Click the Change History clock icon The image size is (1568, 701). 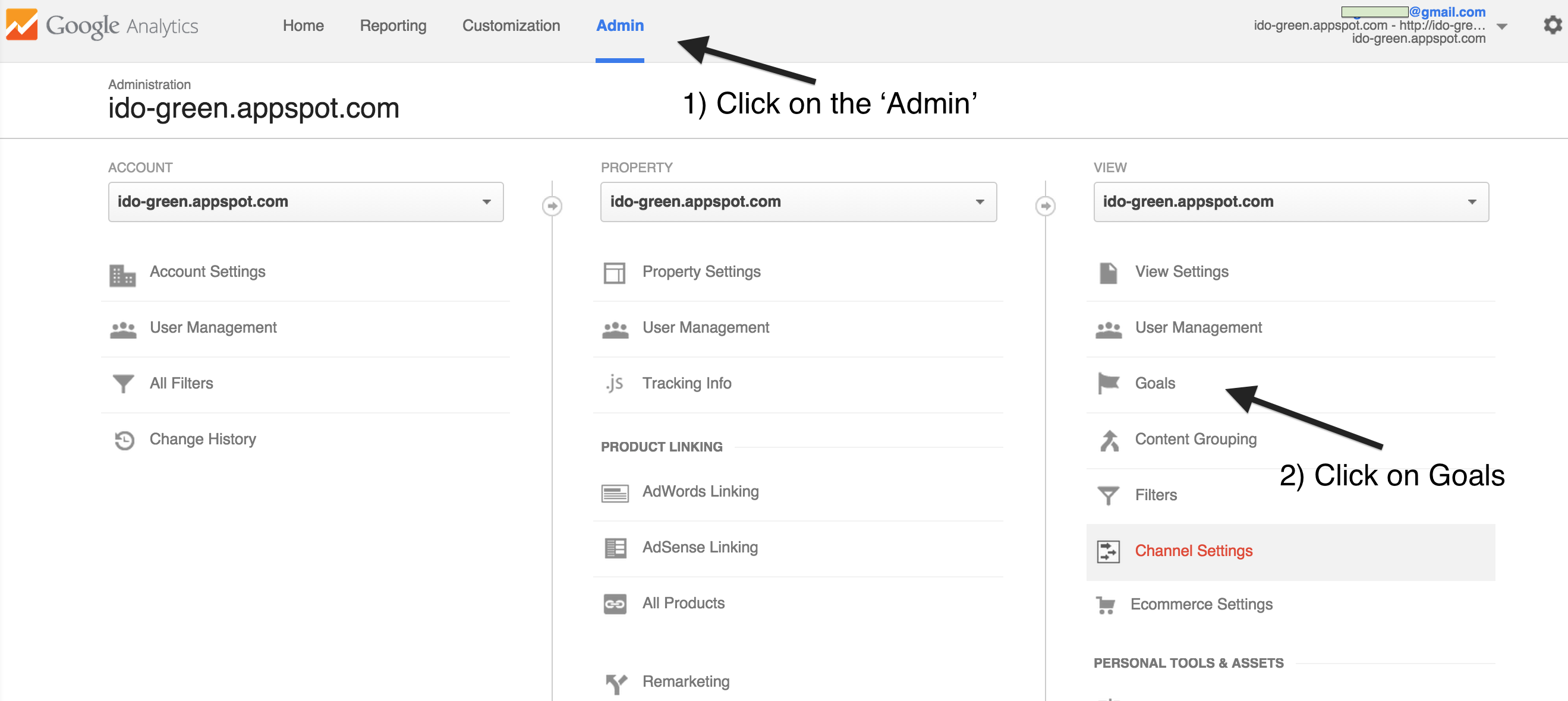tap(124, 440)
